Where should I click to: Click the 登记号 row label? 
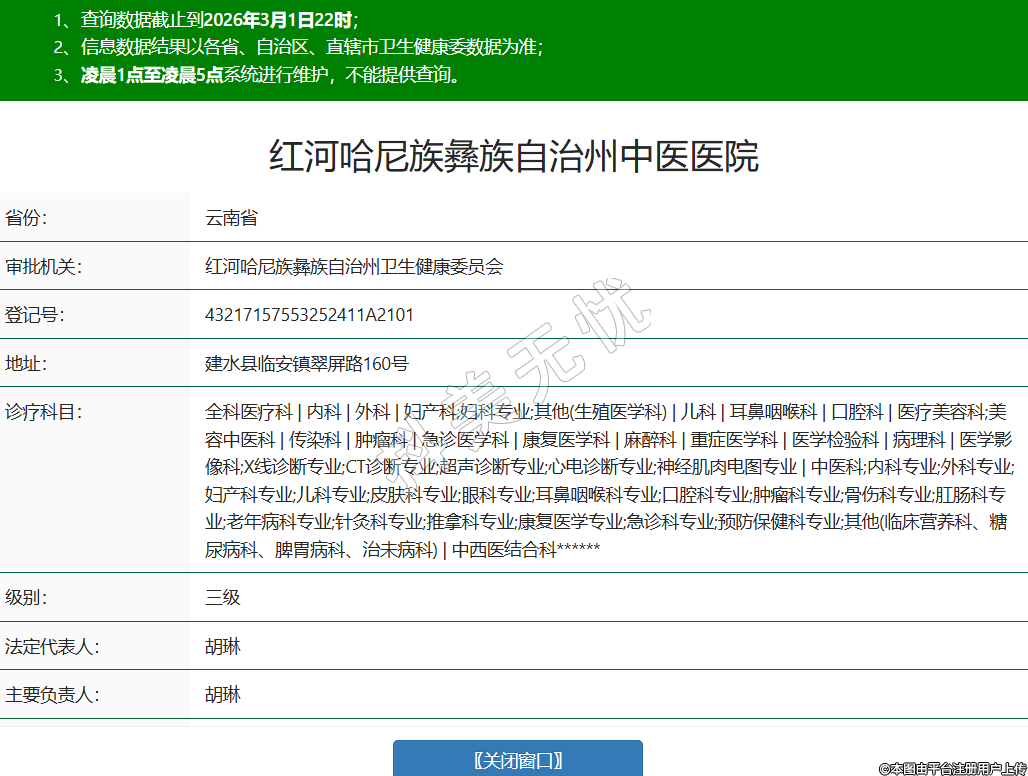35,315
